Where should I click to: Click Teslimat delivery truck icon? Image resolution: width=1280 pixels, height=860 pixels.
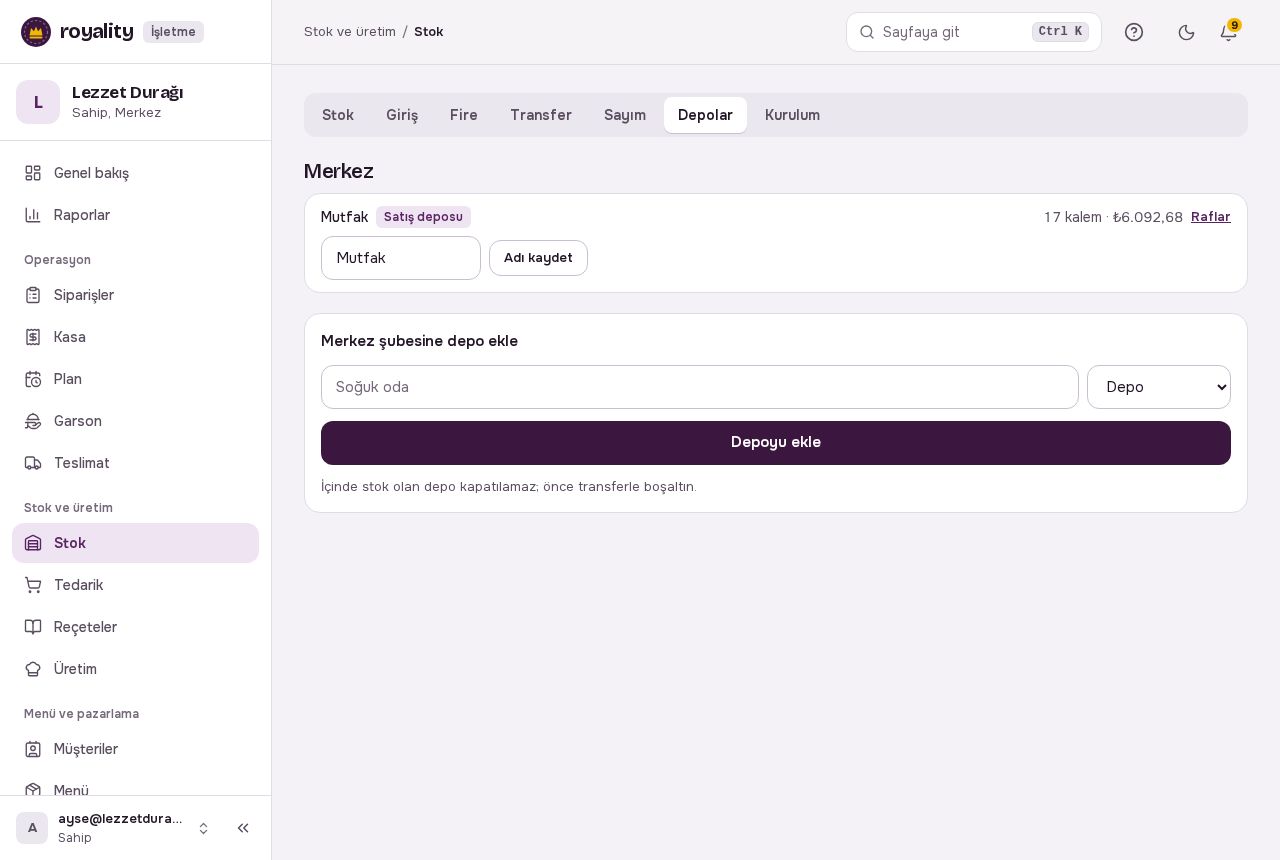[33, 463]
